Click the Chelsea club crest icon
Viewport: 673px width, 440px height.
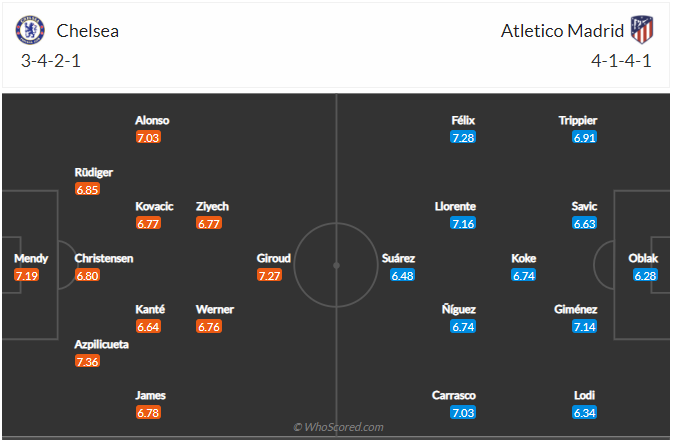(x=30, y=30)
